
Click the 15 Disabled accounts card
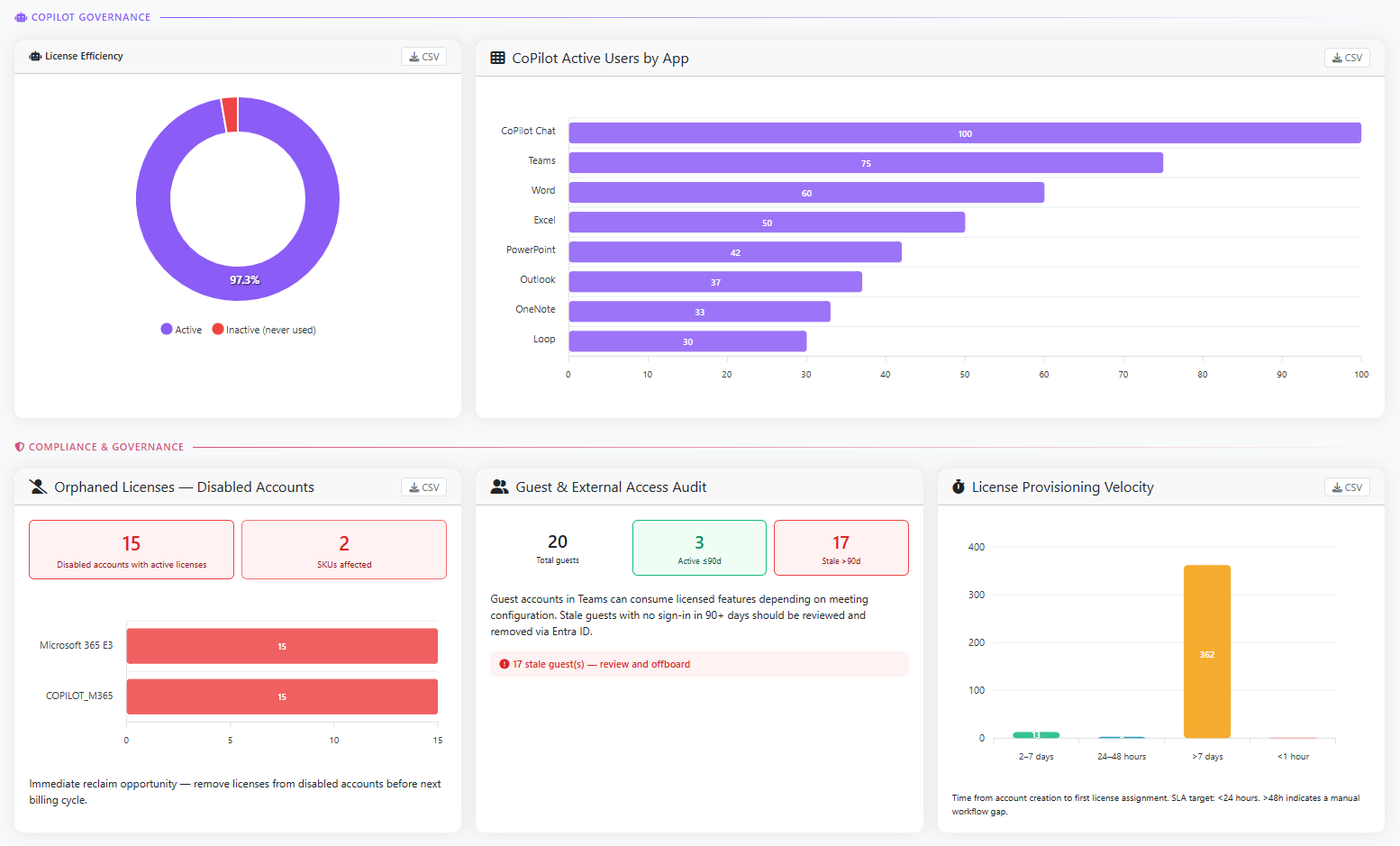(x=132, y=550)
